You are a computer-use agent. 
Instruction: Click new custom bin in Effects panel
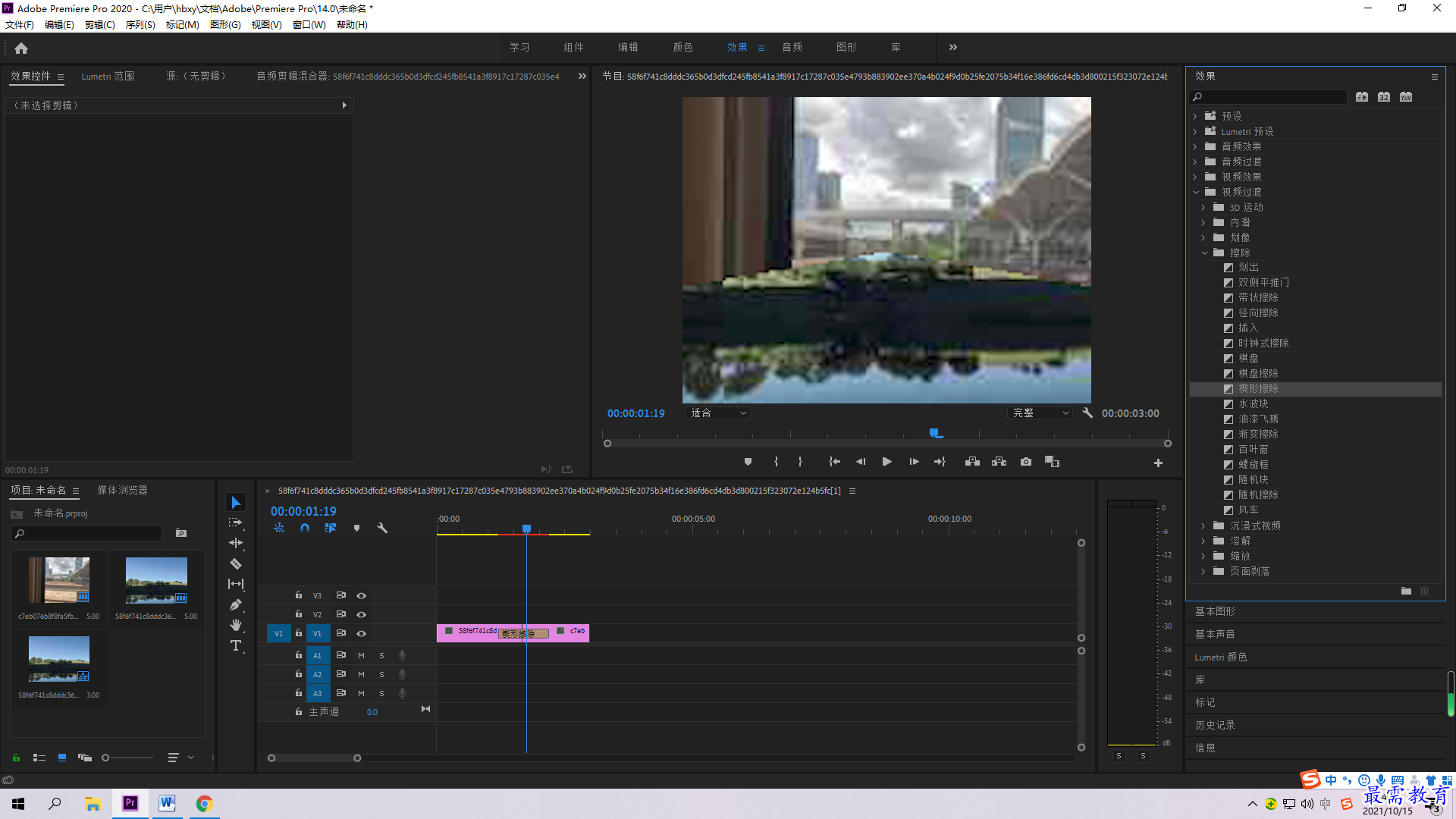click(x=1406, y=591)
